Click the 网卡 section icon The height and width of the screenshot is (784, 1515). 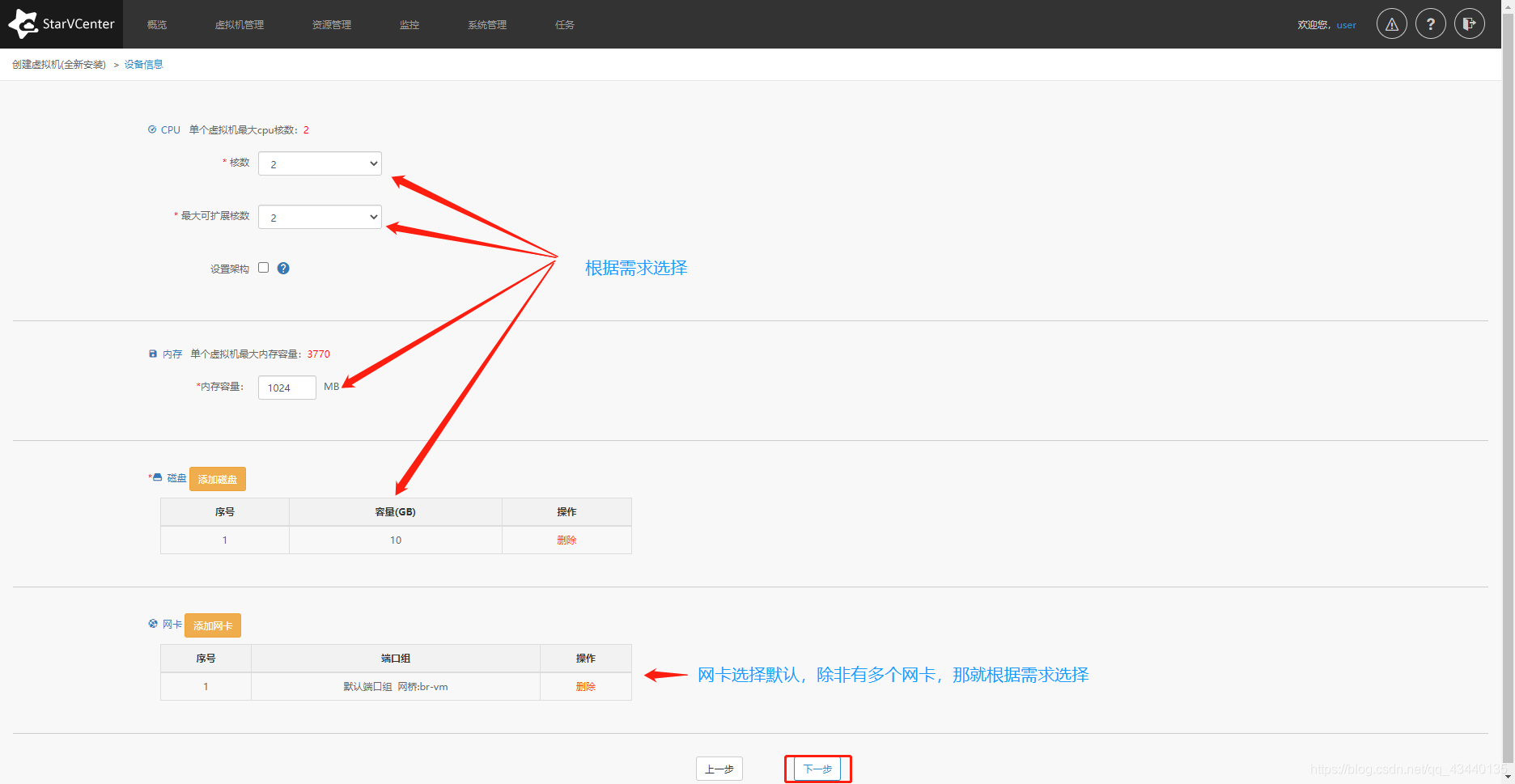tap(153, 624)
